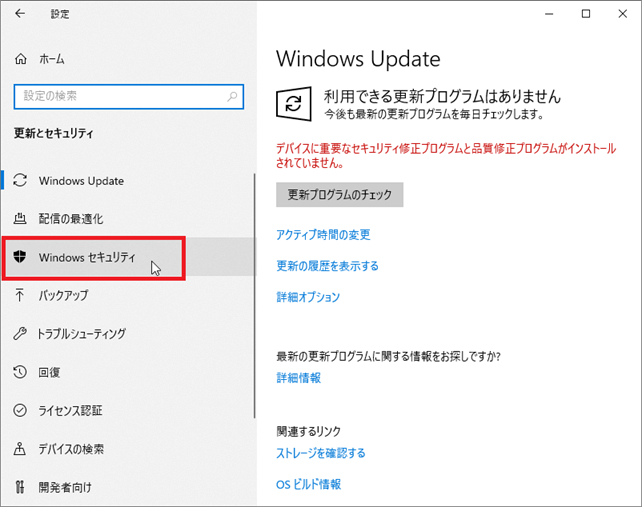Viewport: 642px width, 507px height.
Task: Open Home via the house icon
Action: click(x=21, y=59)
